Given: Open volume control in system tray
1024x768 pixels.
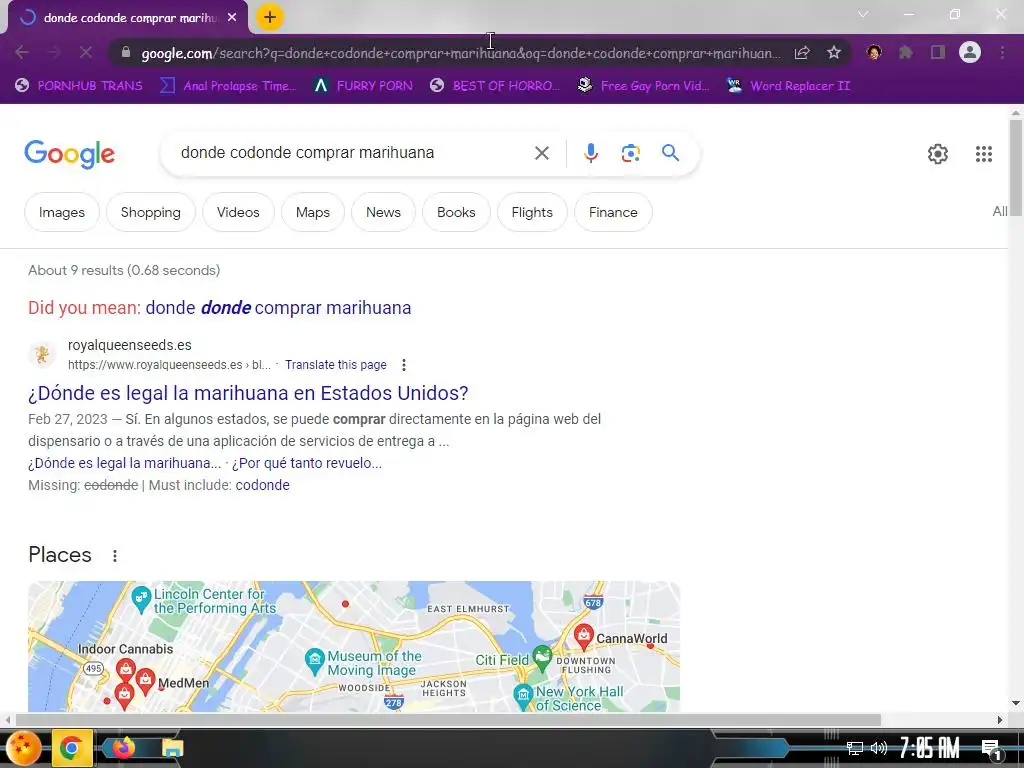Looking at the screenshot, I should (879, 748).
